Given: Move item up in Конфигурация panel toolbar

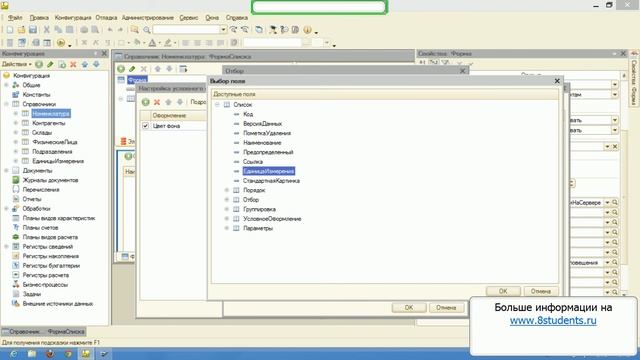Looking at the screenshot, I should (x=85, y=64).
